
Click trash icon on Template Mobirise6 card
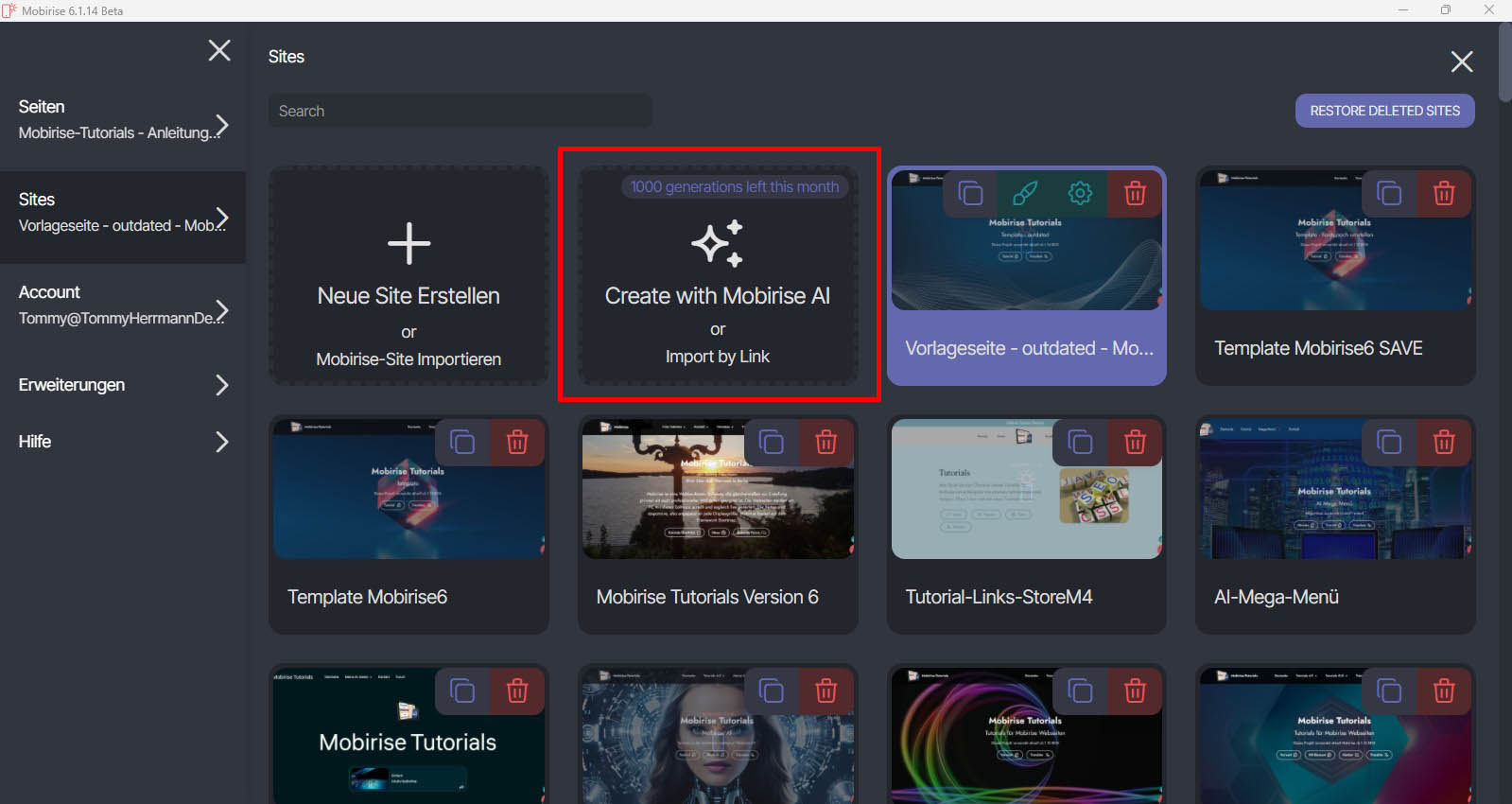516,443
